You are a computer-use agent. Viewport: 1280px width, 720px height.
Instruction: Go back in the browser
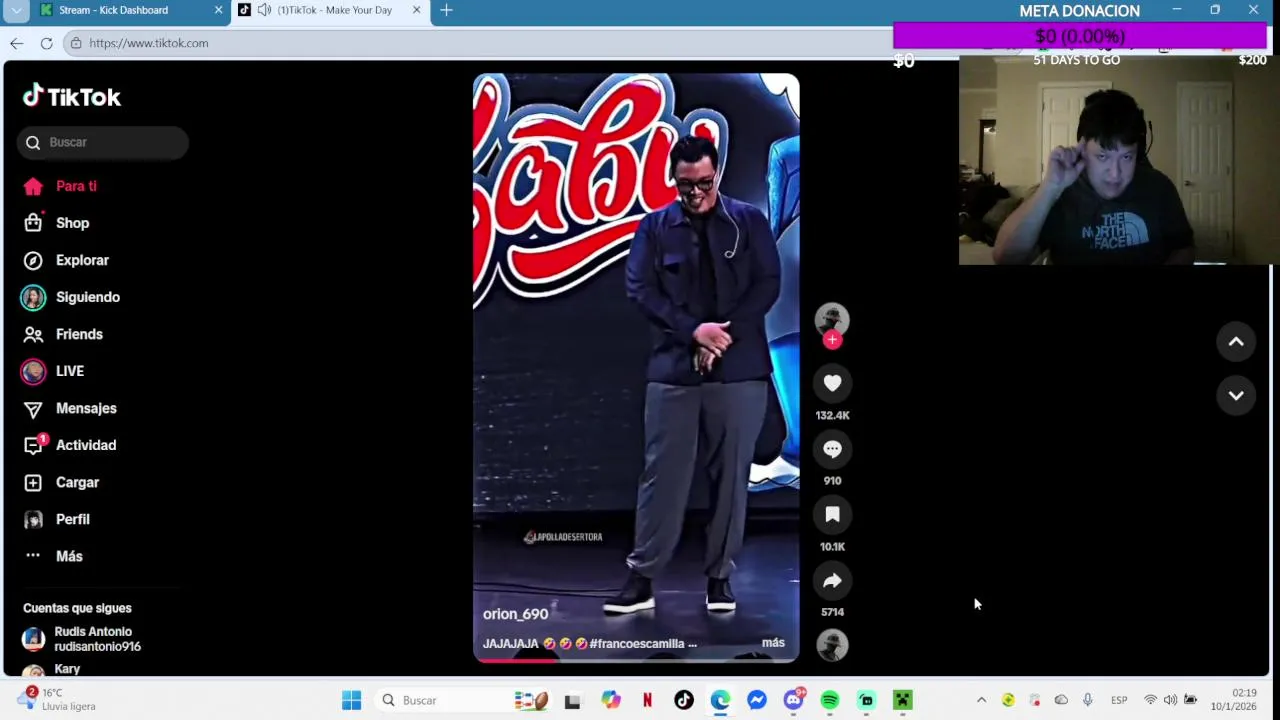[x=16, y=43]
